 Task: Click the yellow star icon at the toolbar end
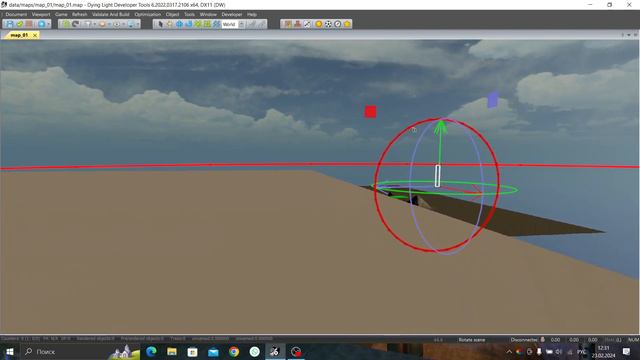point(347,24)
